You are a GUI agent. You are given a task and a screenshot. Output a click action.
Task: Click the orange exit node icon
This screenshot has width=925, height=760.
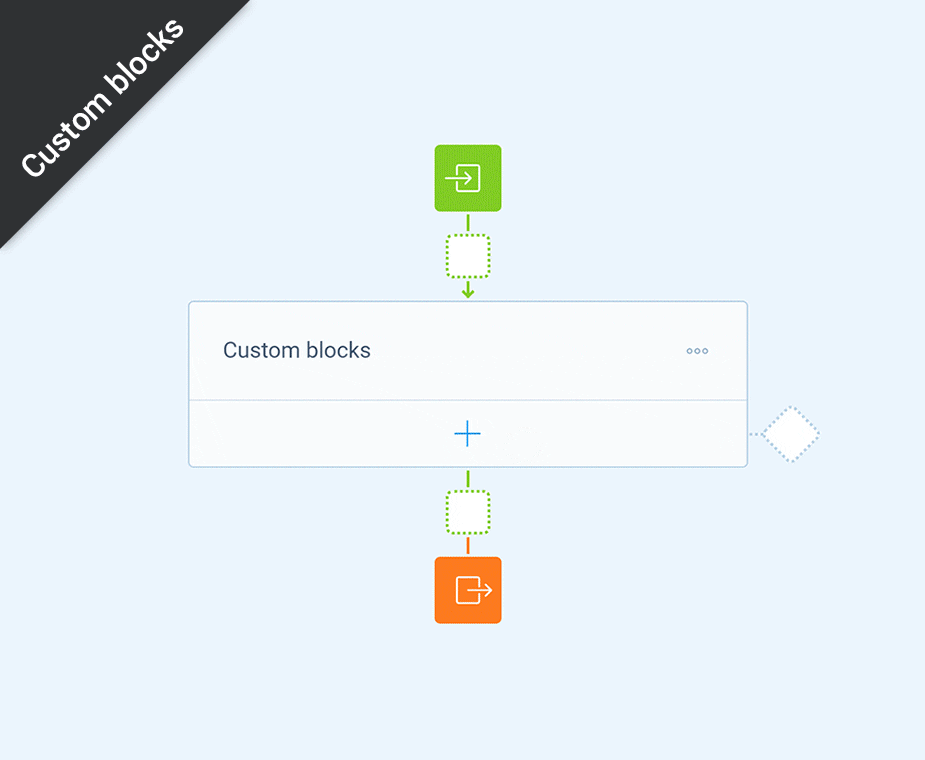[x=468, y=590]
